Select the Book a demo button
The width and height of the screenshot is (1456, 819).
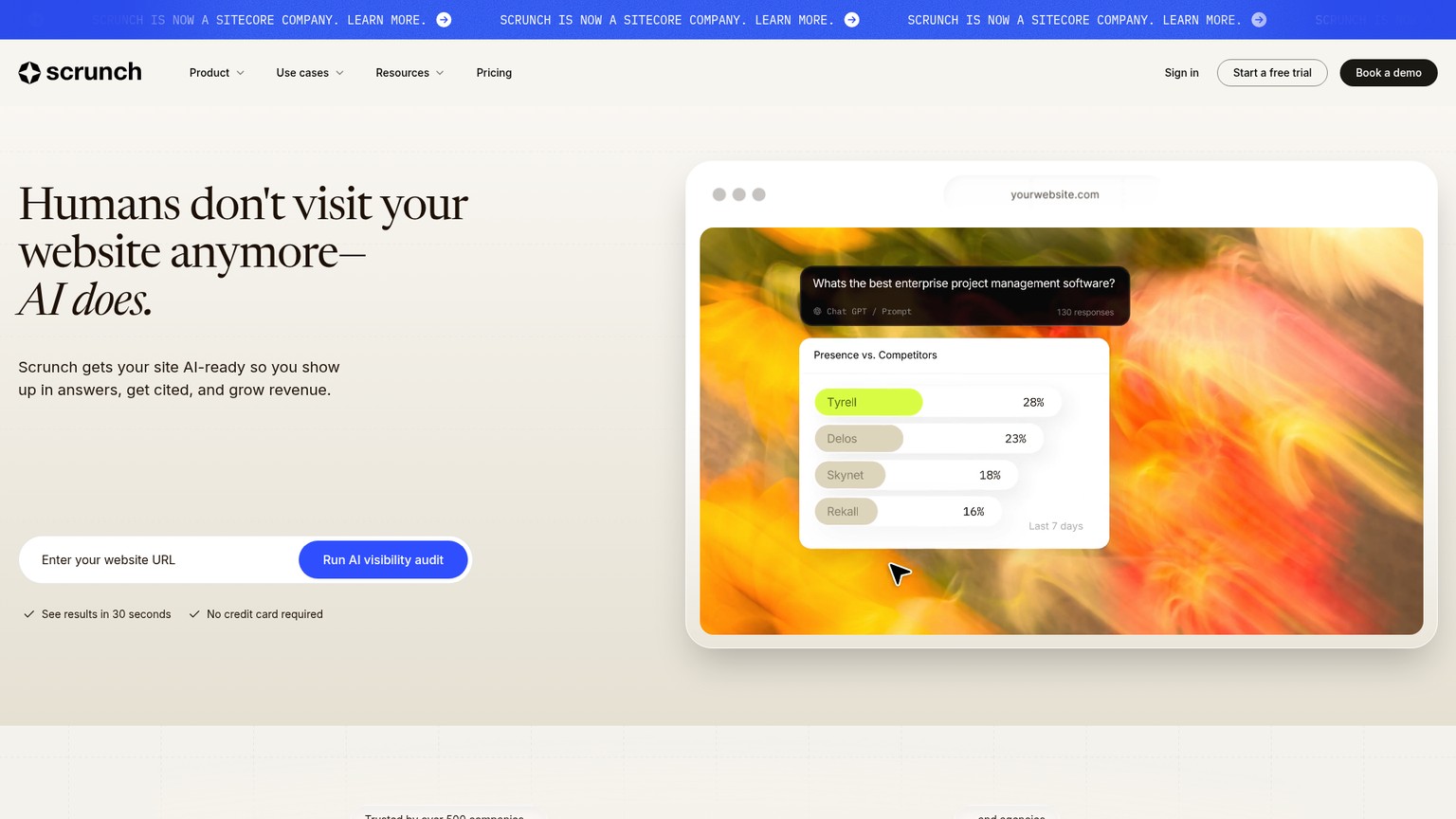[x=1389, y=73]
